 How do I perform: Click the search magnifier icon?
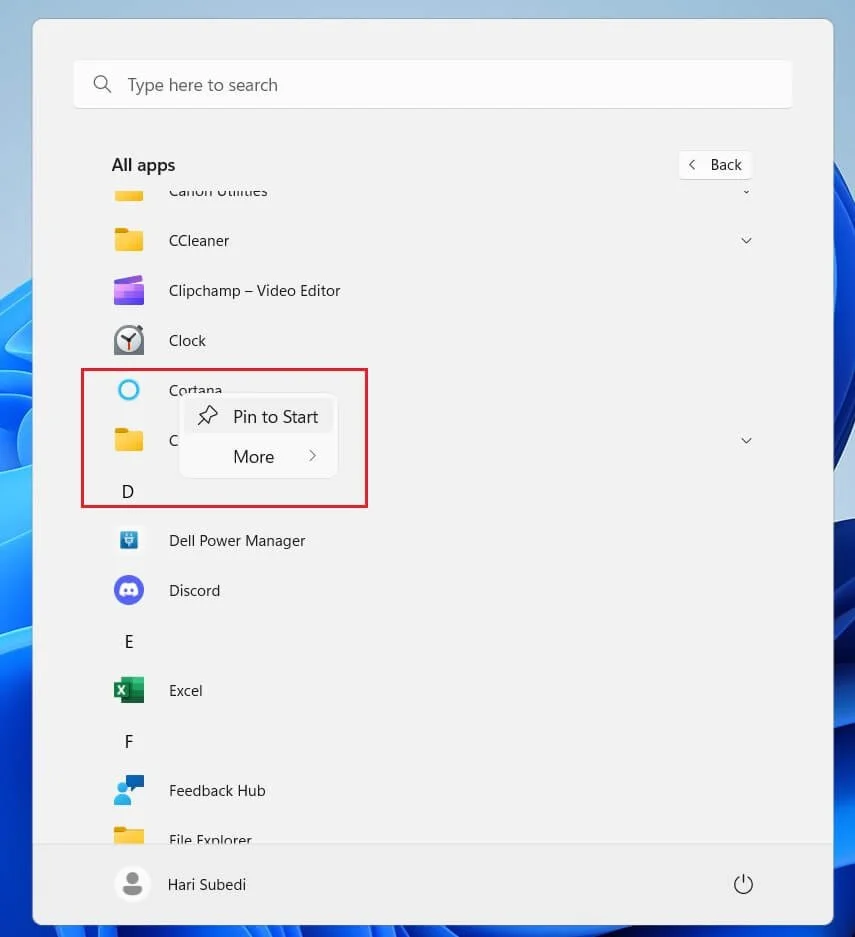tap(102, 84)
